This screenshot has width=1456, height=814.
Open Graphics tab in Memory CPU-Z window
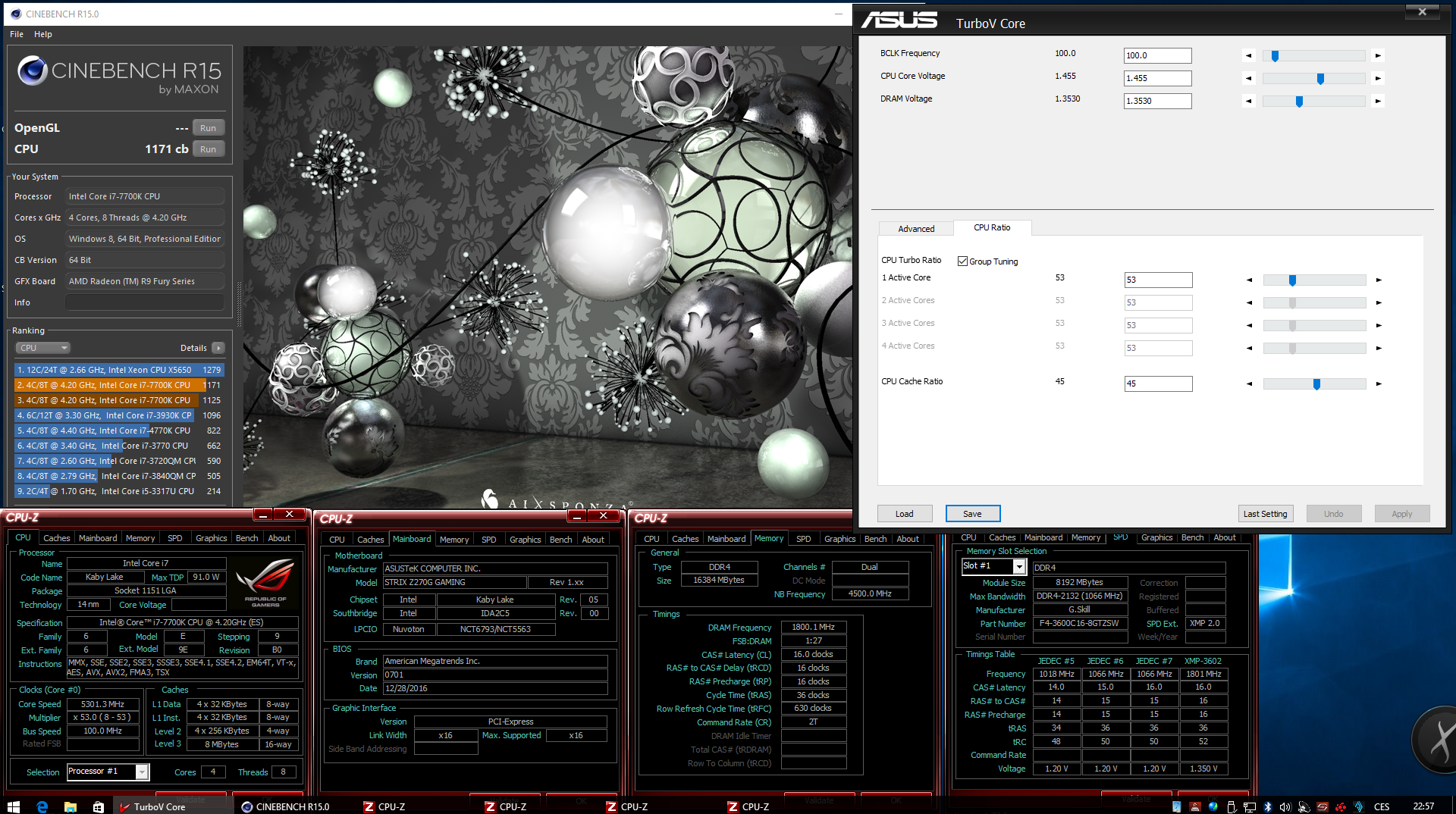tap(839, 539)
